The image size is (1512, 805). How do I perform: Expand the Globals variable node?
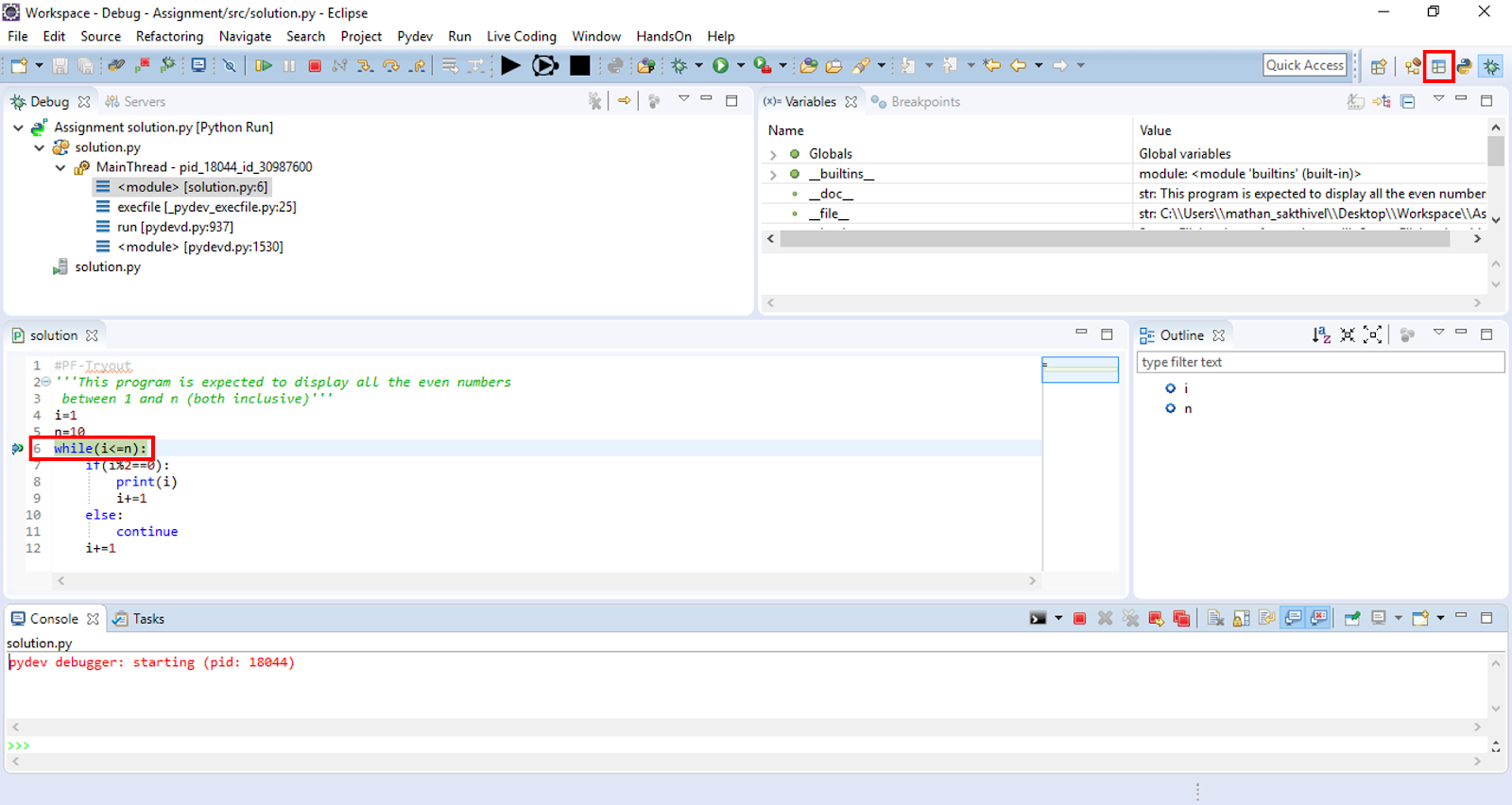click(x=773, y=154)
